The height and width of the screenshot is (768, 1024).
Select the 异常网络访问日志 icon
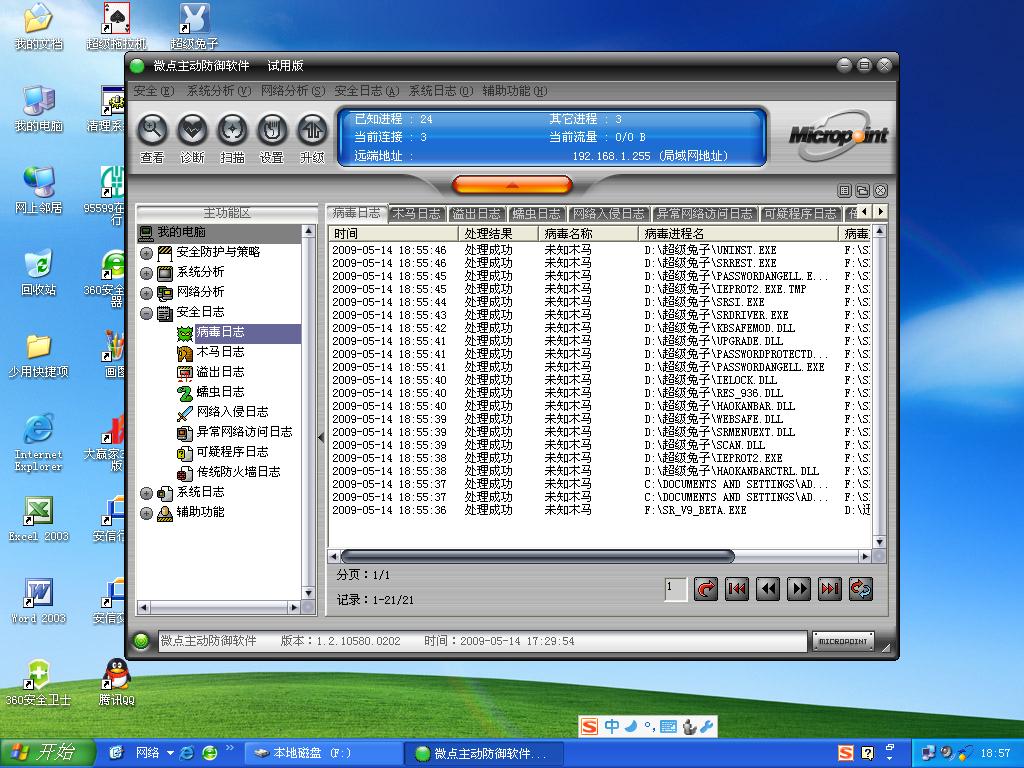coord(185,433)
